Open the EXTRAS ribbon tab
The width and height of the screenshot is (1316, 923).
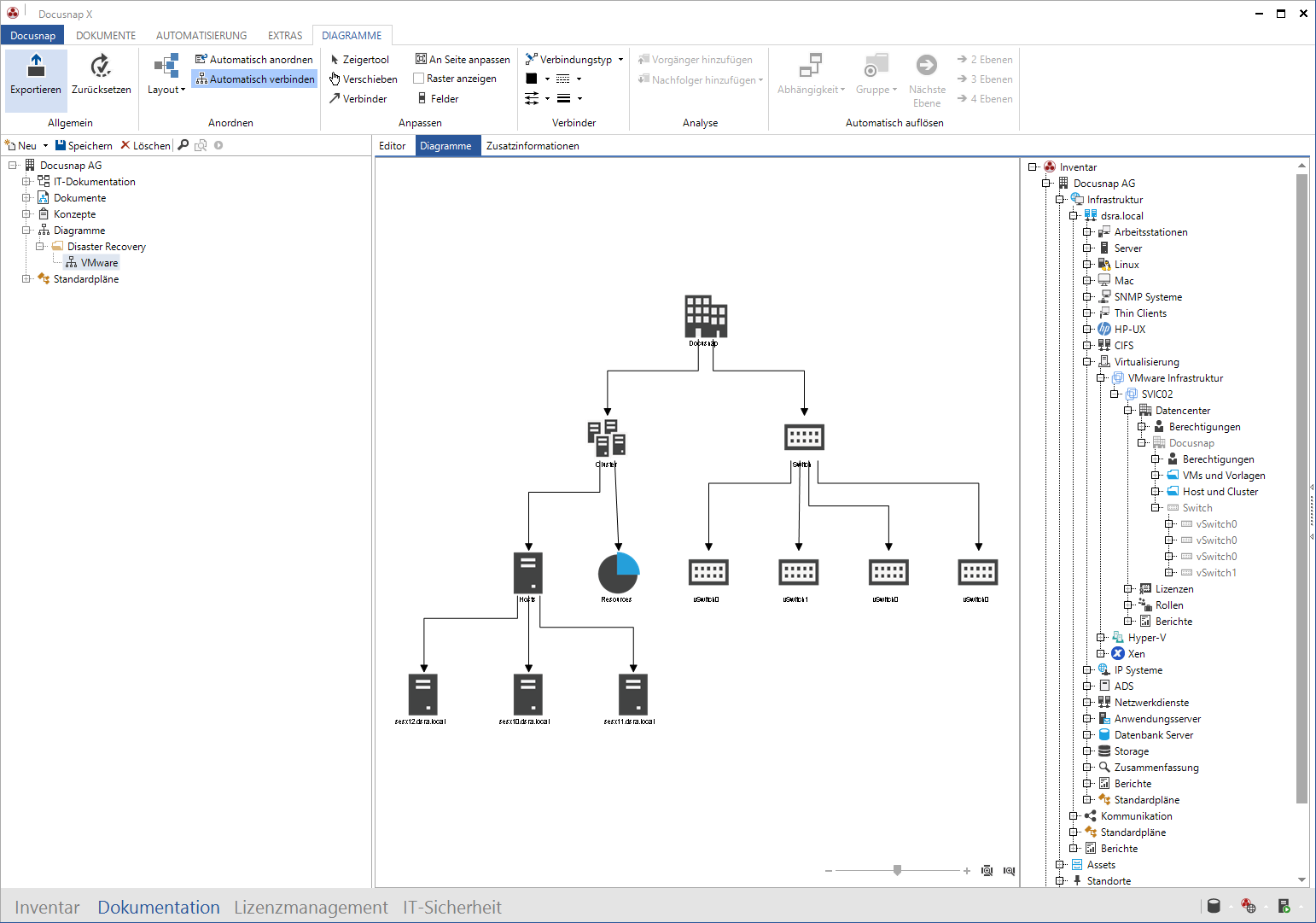[285, 36]
